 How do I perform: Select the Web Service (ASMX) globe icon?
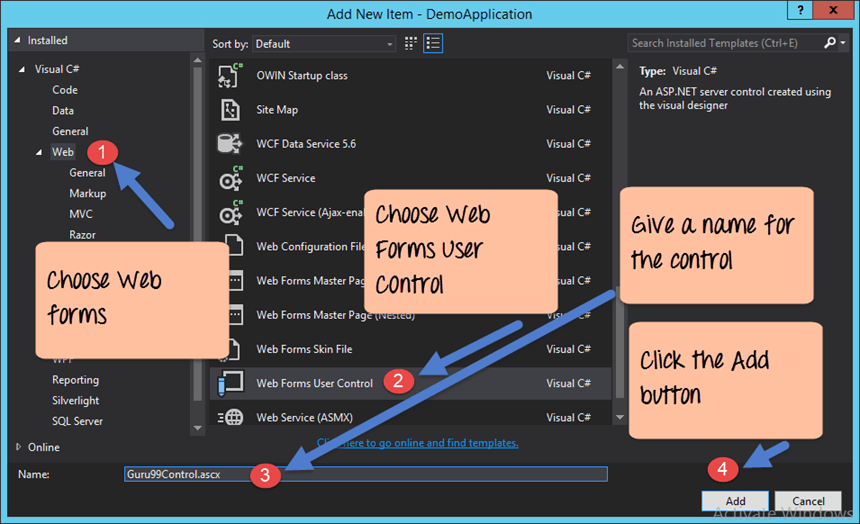pyautogui.click(x=230, y=417)
